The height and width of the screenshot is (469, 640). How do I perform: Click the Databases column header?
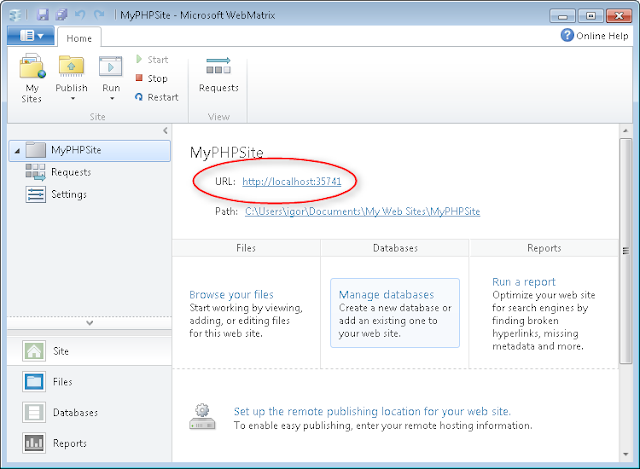pyautogui.click(x=395, y=248)
